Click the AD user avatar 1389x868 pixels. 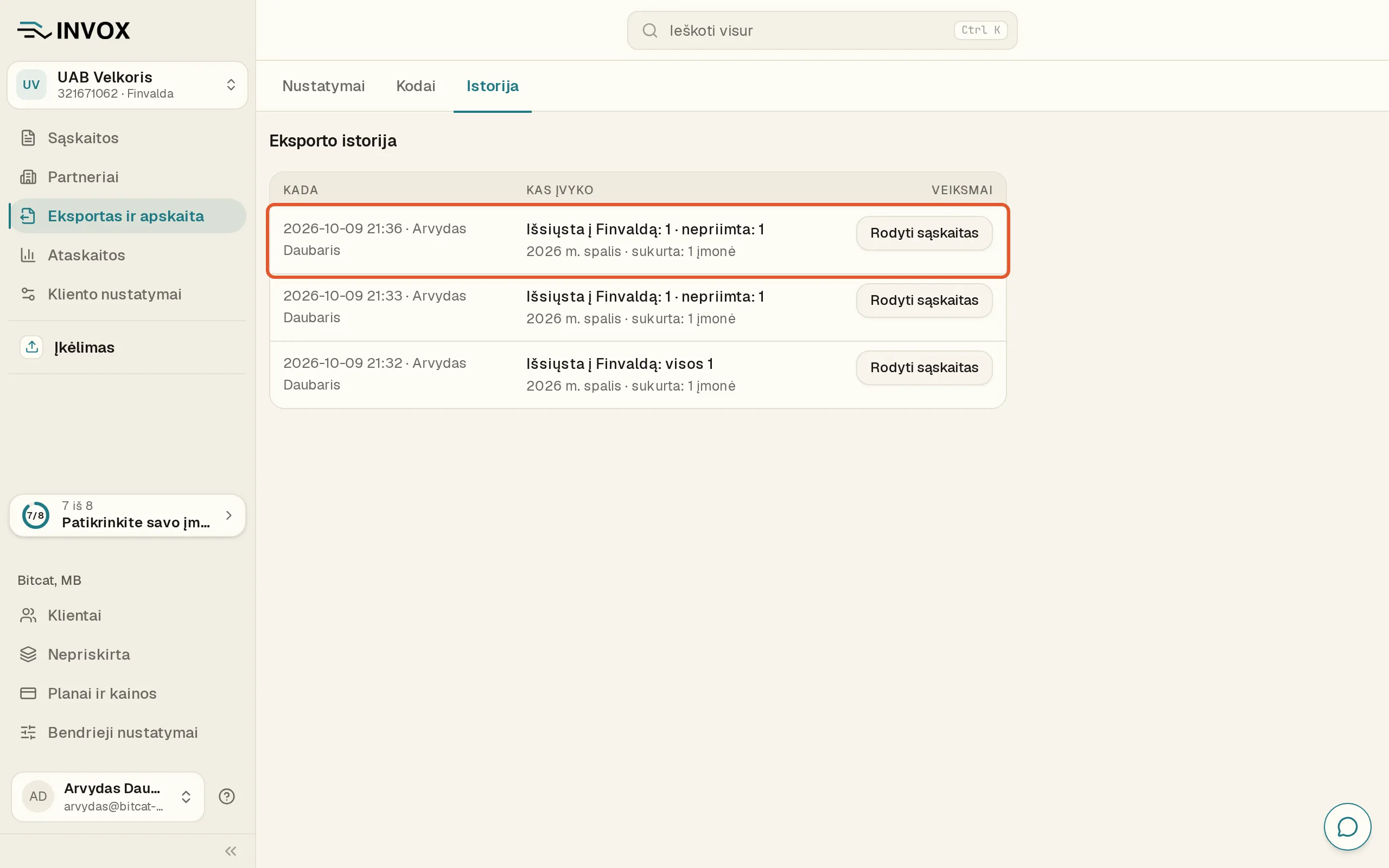click(38, 796)
